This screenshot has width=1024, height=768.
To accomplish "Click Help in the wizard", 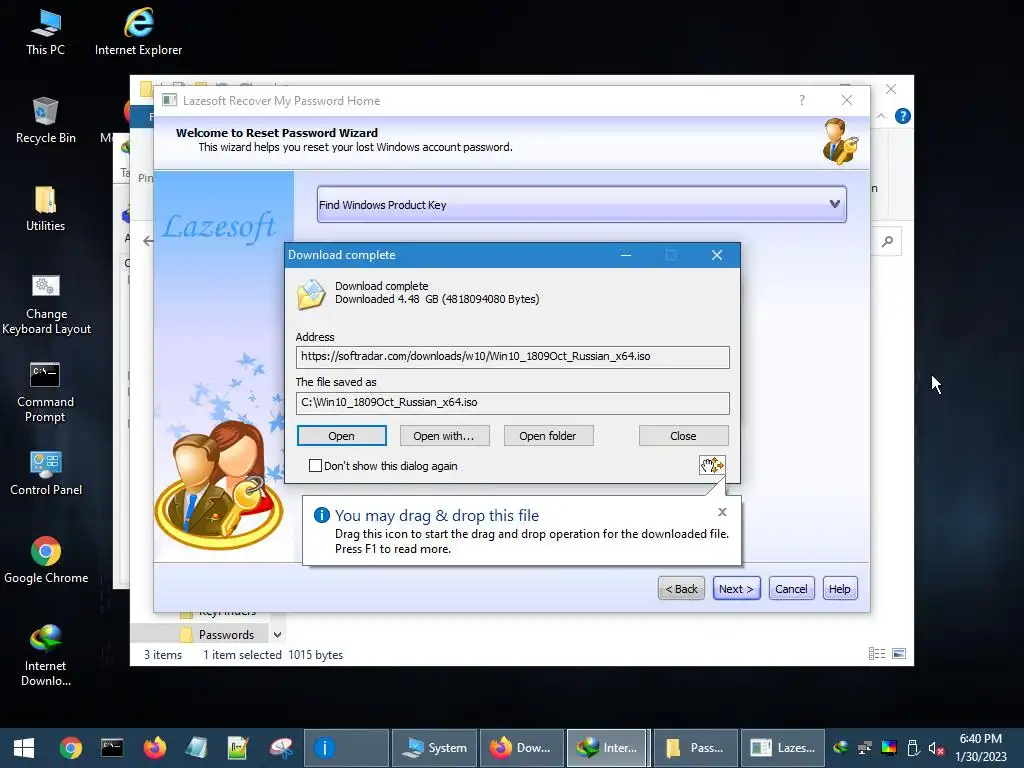I will pyautogui.click(x=839, y=588).
